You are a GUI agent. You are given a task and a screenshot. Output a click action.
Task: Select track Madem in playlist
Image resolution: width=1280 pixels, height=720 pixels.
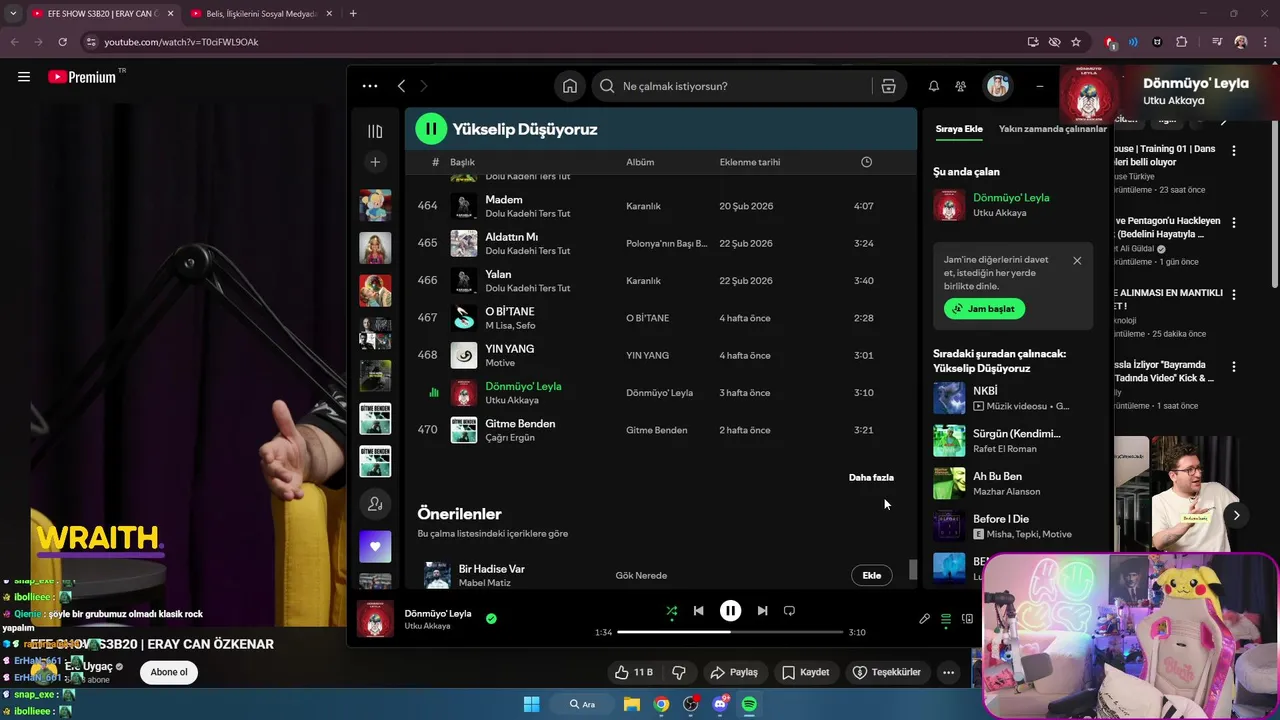660,206
